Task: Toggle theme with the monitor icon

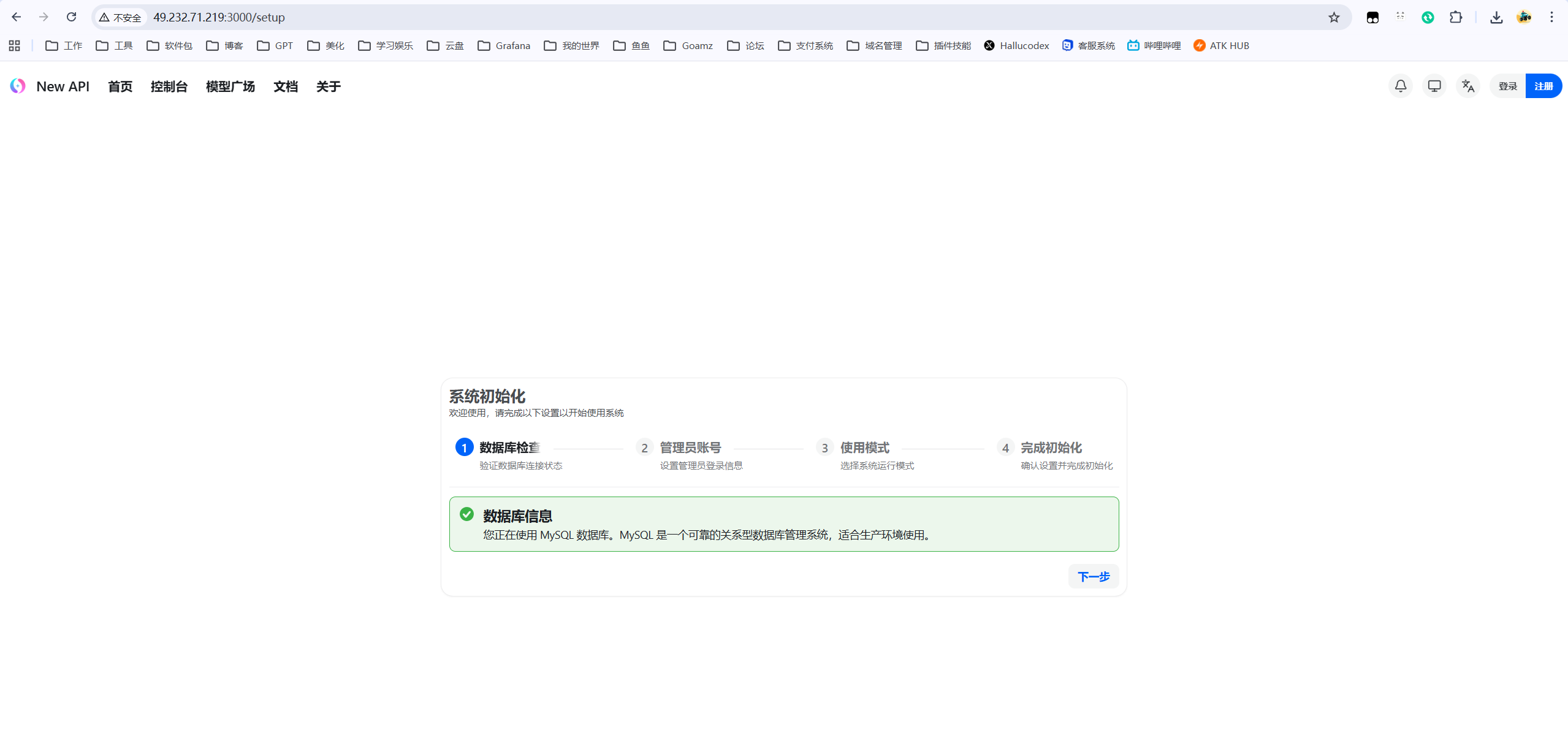Action: [1434, 86]
